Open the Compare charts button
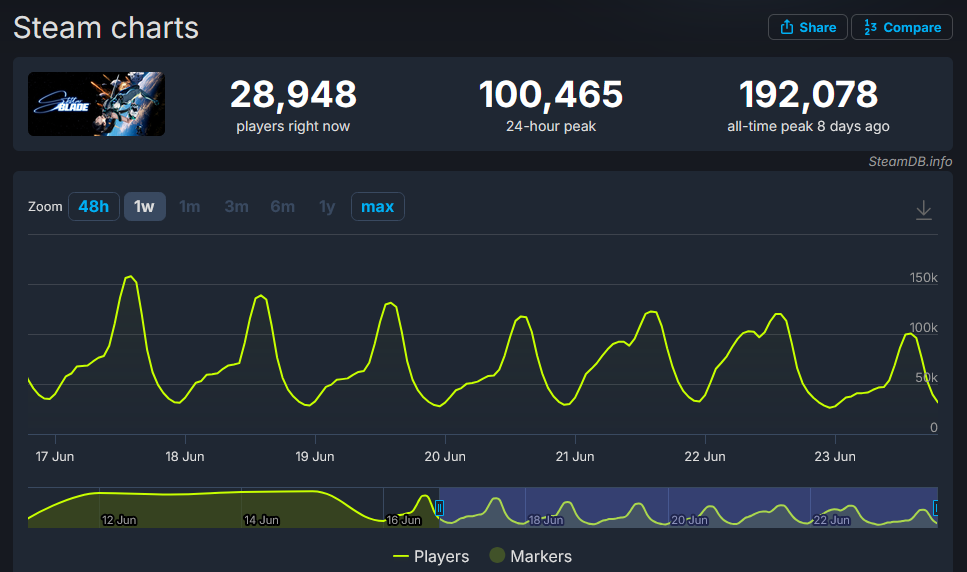The width and height of the screenshot is (967, 572). pyautogui.click(x=902, y=27)
